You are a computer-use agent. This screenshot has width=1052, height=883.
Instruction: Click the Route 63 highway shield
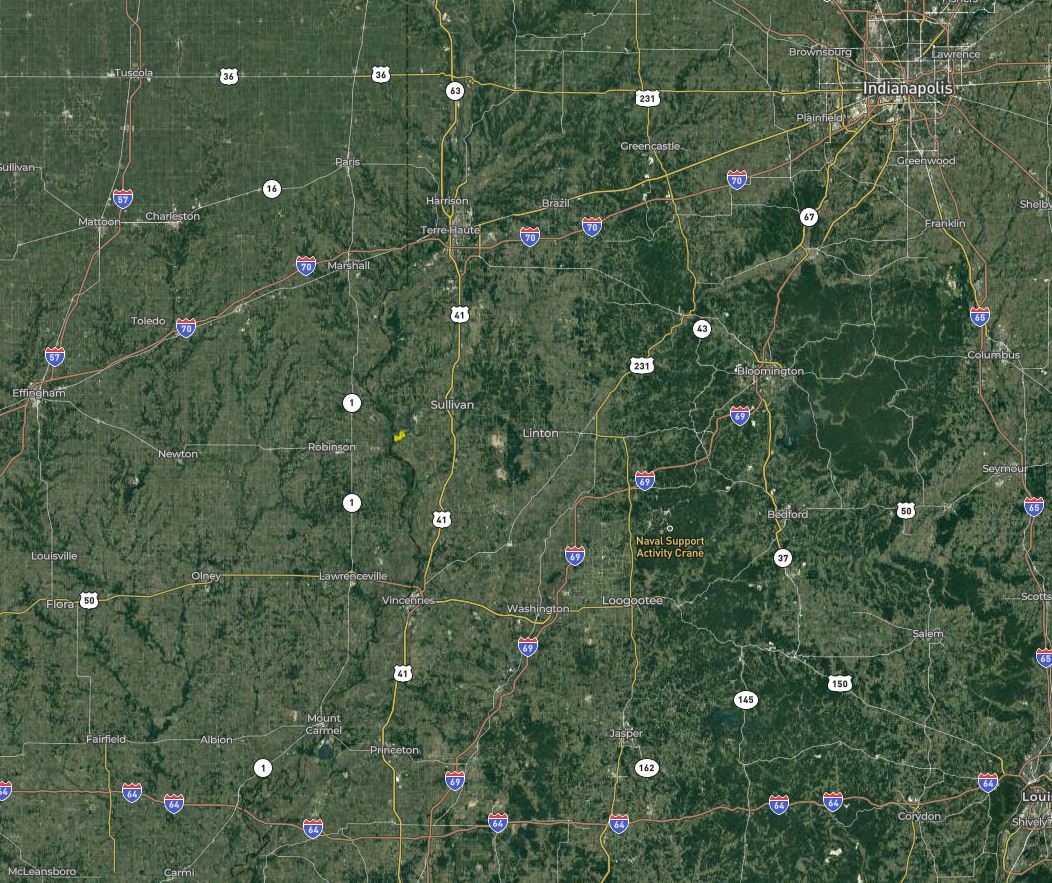(x=455, y=91)
